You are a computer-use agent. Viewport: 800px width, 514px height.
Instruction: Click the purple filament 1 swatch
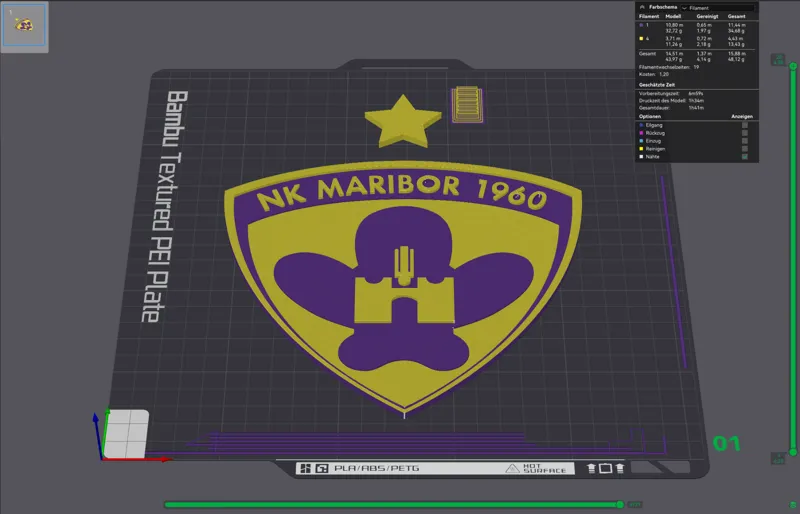[641, 25]
